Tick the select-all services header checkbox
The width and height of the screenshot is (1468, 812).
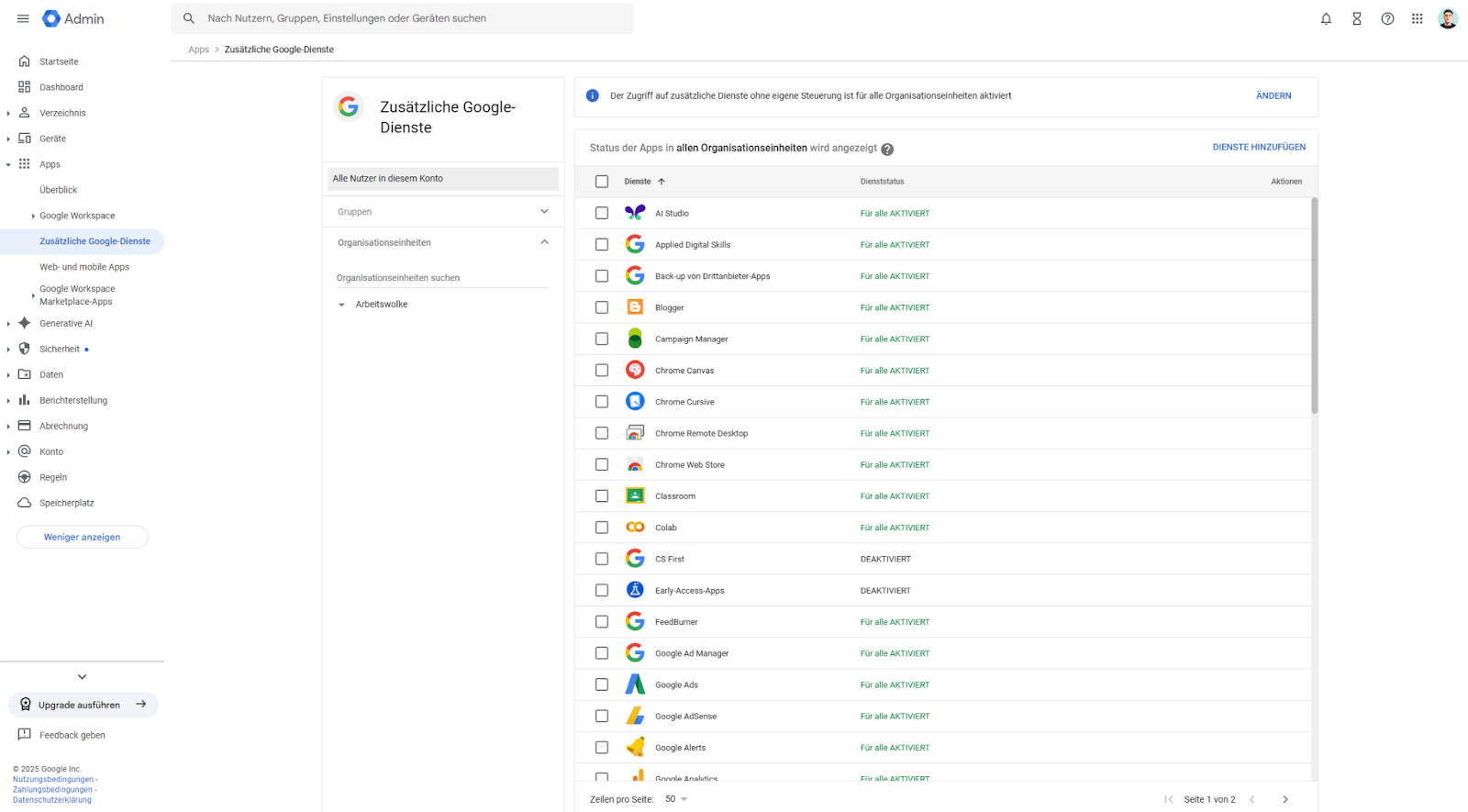click(x=602, y=182)
